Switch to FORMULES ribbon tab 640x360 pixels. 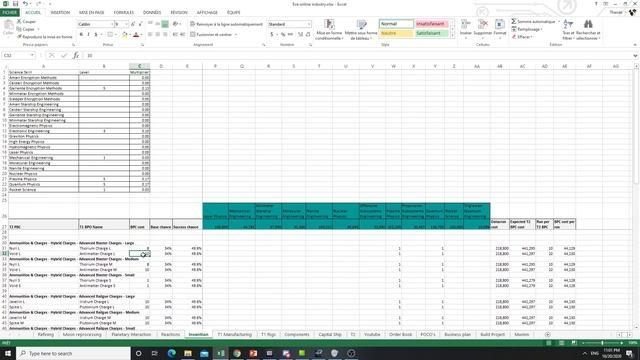point(124,13)
